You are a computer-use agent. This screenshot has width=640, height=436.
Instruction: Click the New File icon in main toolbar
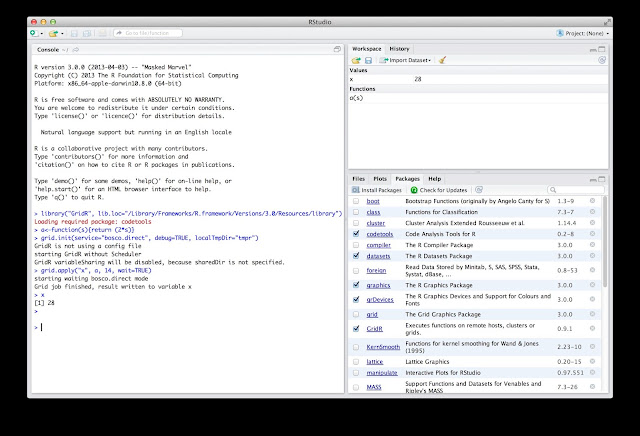click(34, 33)
